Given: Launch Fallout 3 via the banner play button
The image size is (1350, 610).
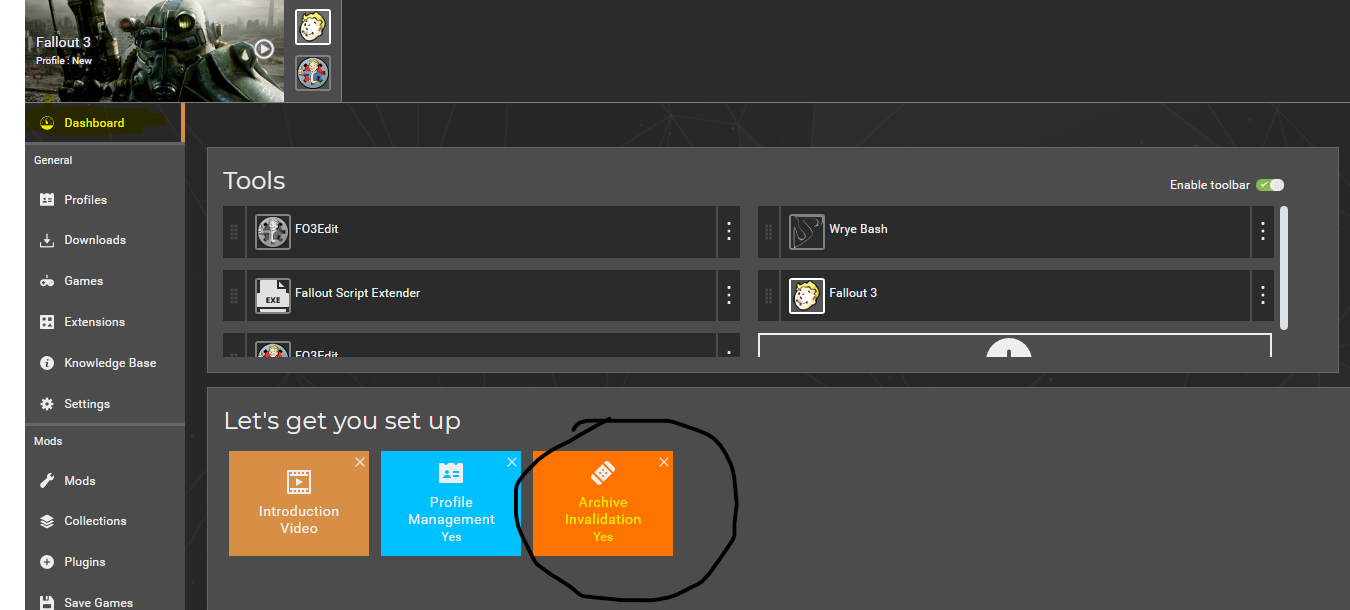Looking at the screenshot, I should (x=264, y=48).
